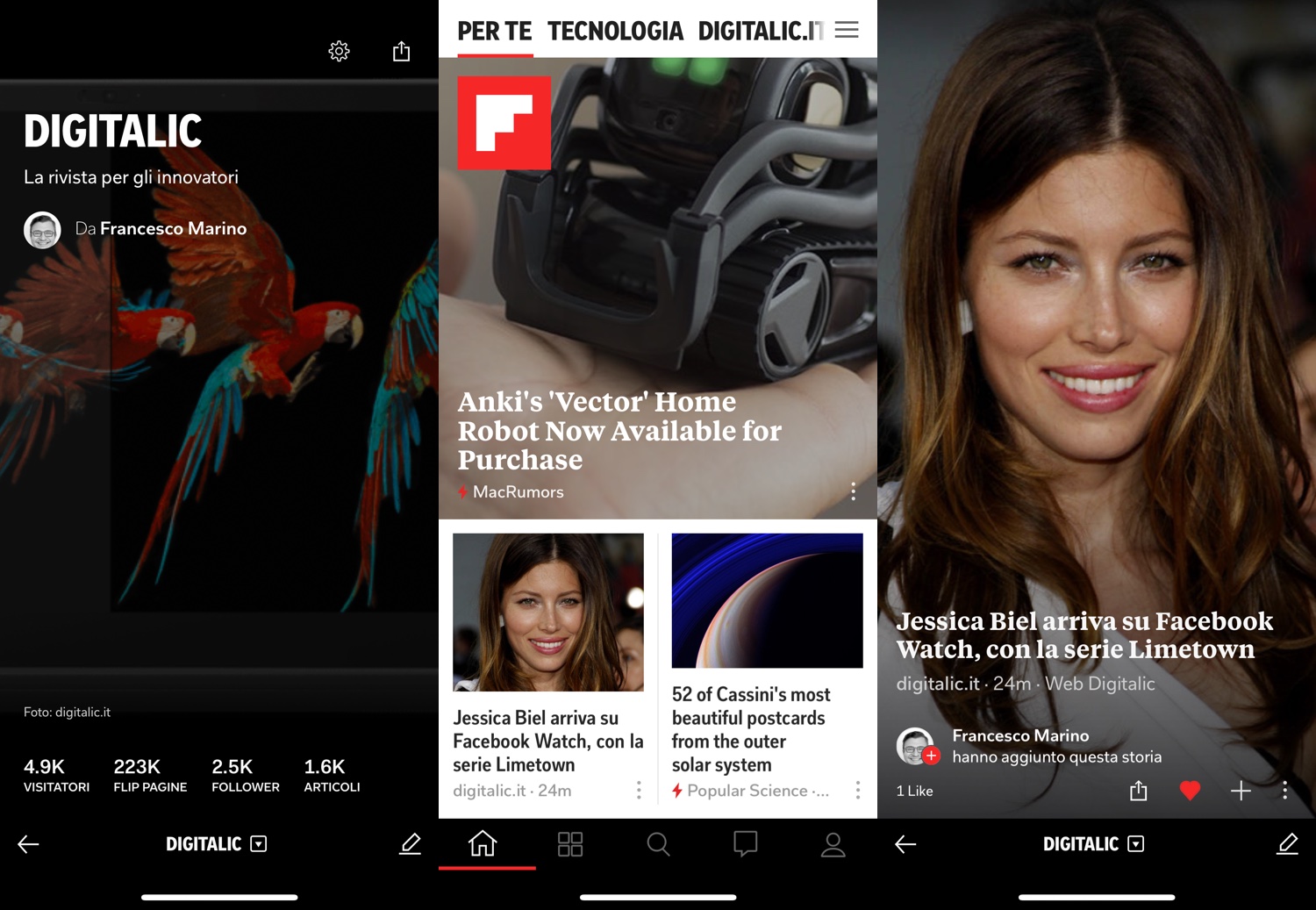Open Jessica Biel Facebook Watch feed headline

click(x=548, y=742)
